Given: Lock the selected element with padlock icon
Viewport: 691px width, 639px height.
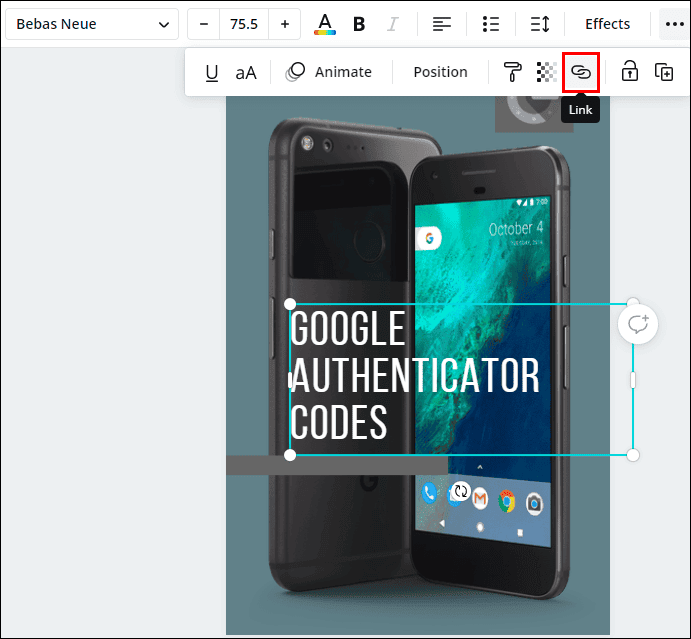Looking at the screenshot, I should coord(630,72).
